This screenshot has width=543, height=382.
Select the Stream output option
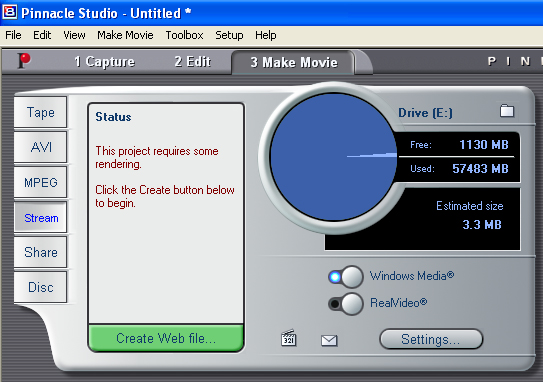(x=41, y=217)
